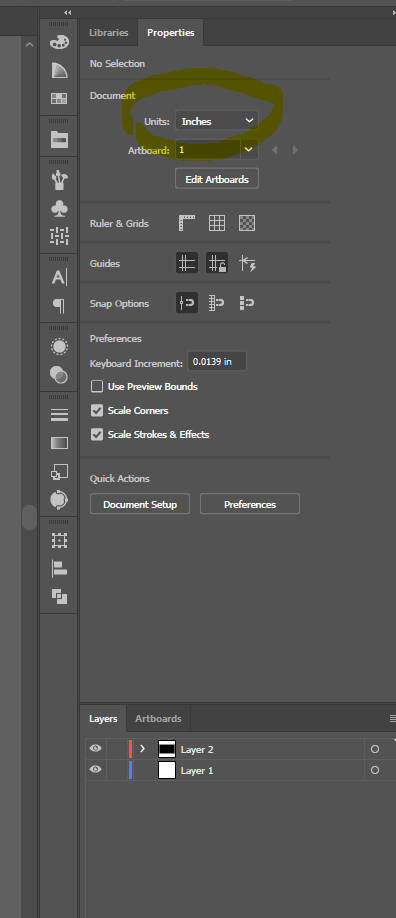Image resolution: width=396 pixels, height=918 pixels.
Task: Open the Symbols panel club icon
Action: [59, 208]
